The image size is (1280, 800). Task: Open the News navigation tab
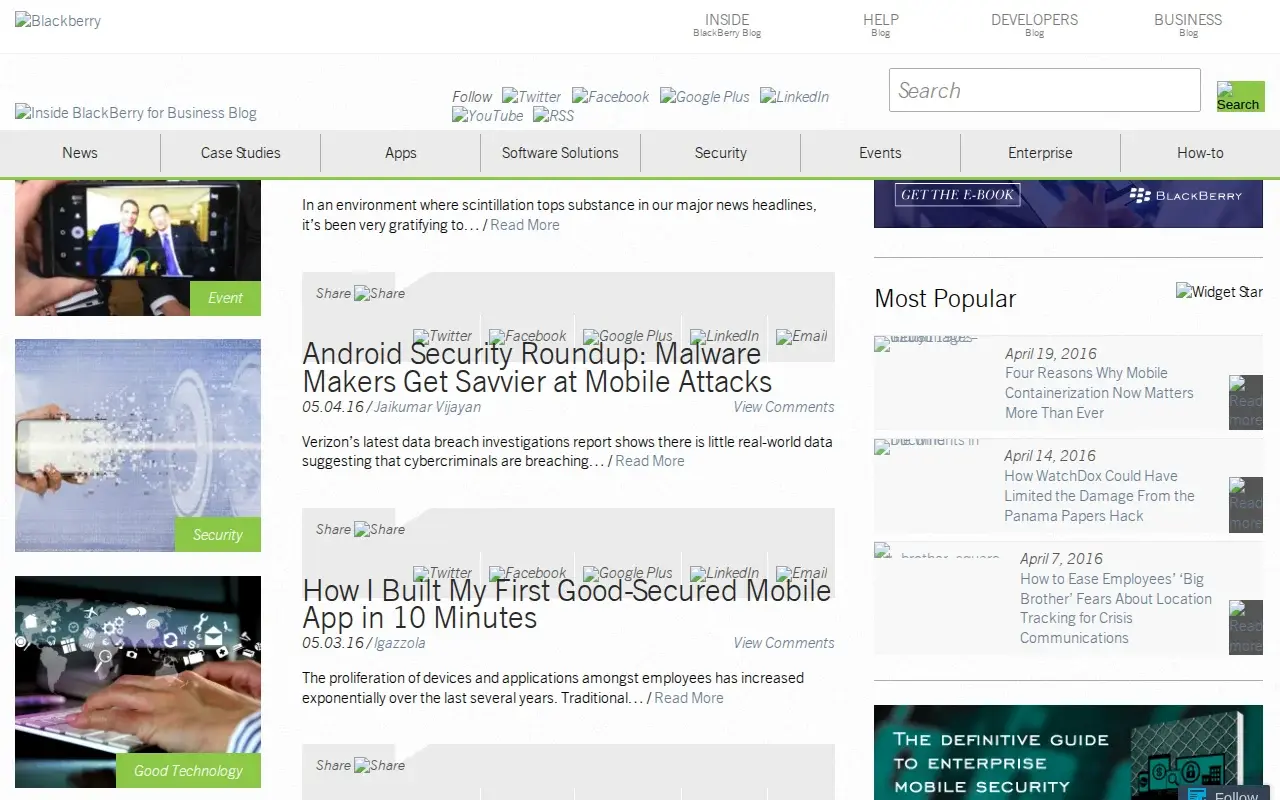click(80, 153)
